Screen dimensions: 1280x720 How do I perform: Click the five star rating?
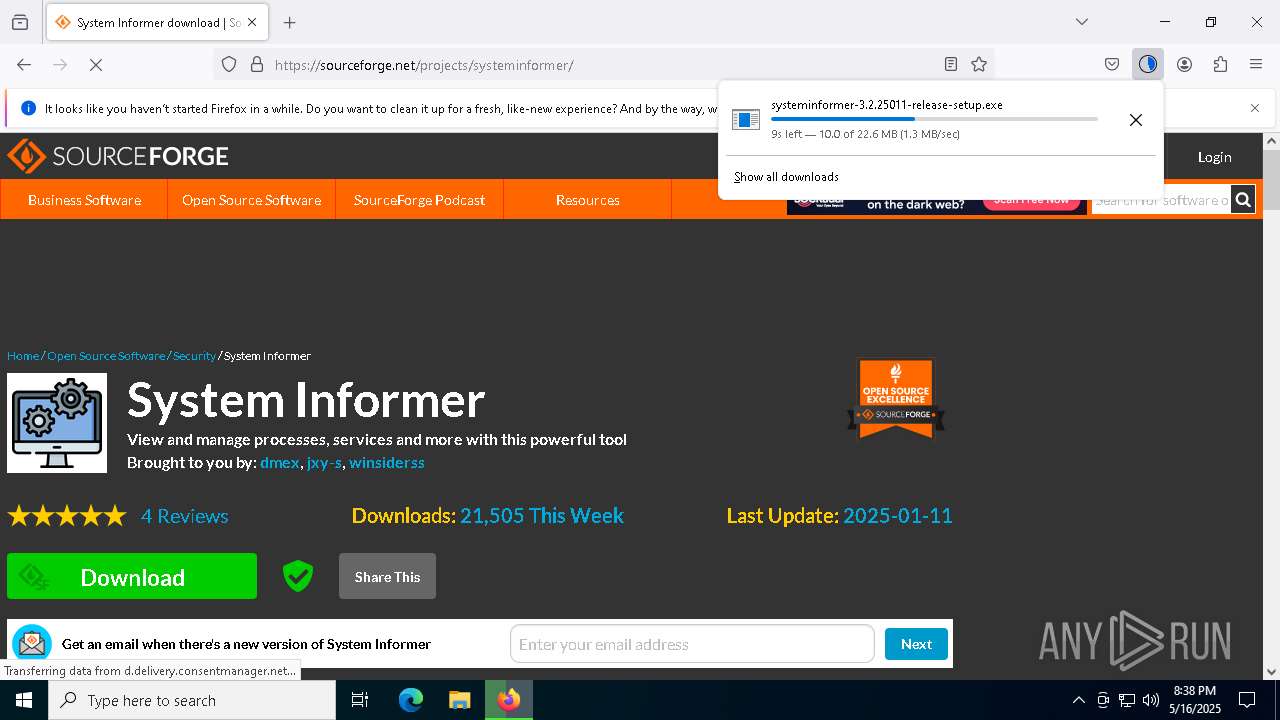67,516
